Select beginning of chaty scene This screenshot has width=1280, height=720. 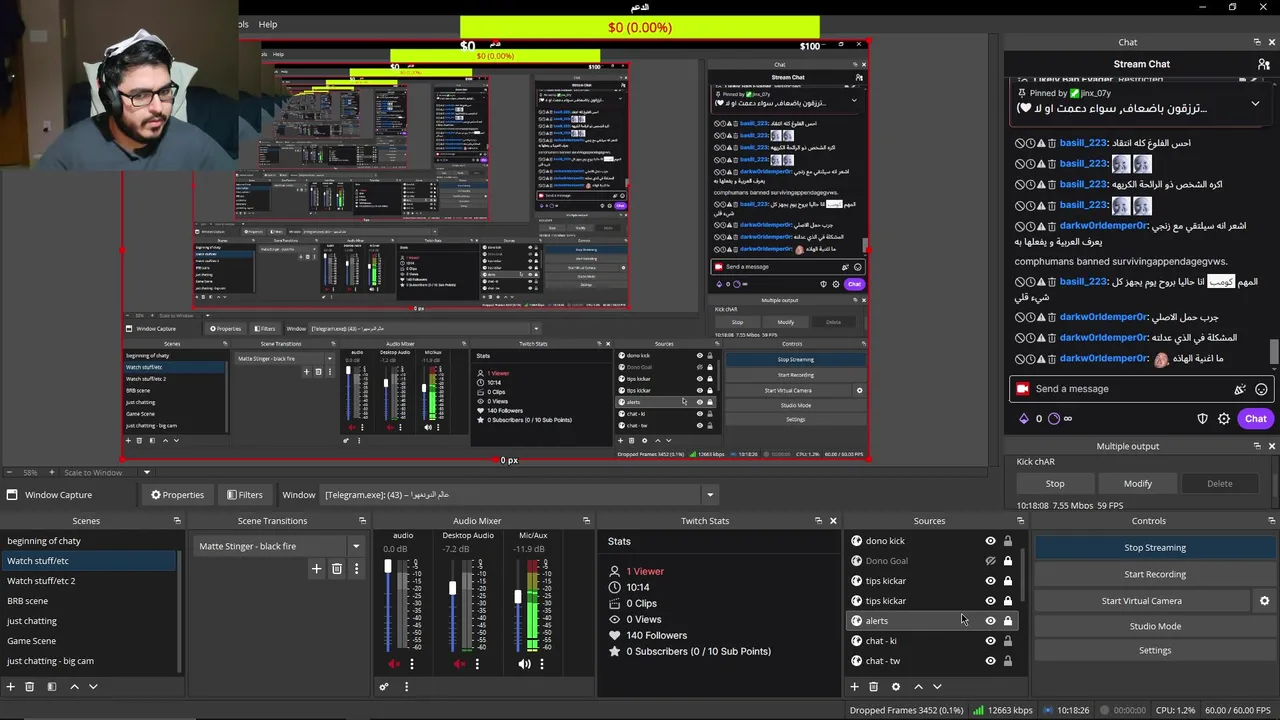[90, 541]
